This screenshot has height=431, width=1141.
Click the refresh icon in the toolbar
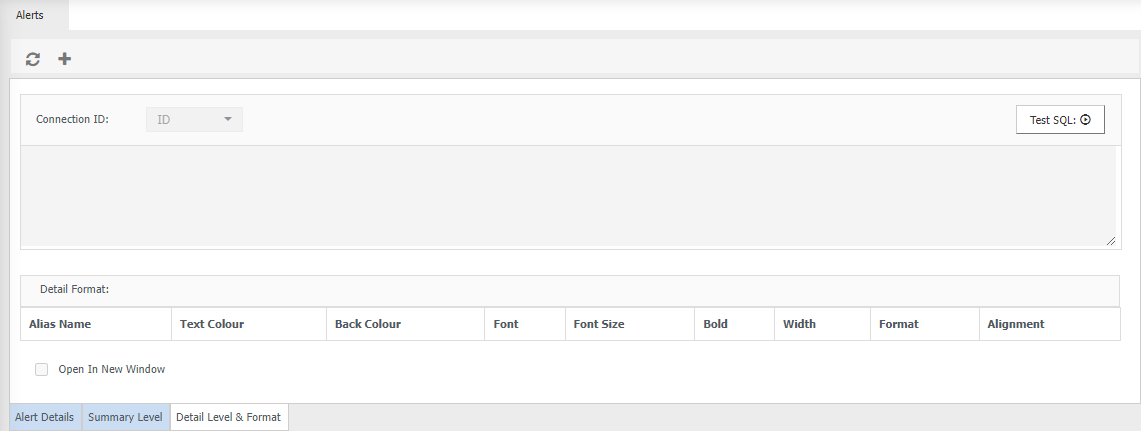point(33,59)
